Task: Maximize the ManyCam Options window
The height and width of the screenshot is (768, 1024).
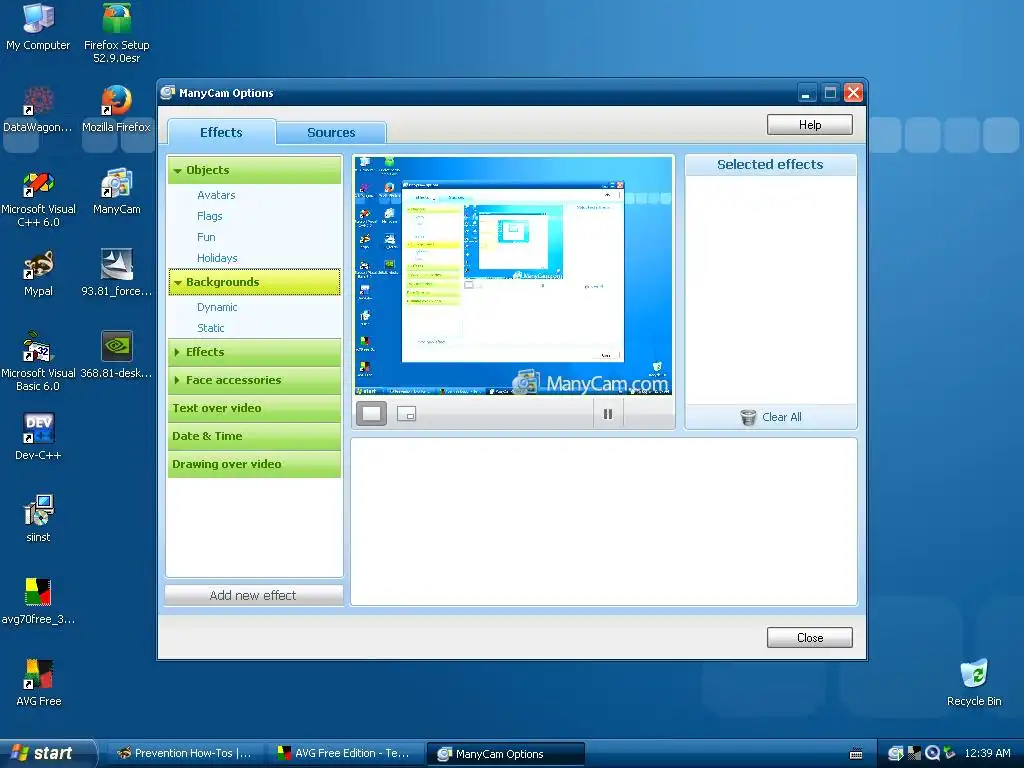Action: [830, 93]
